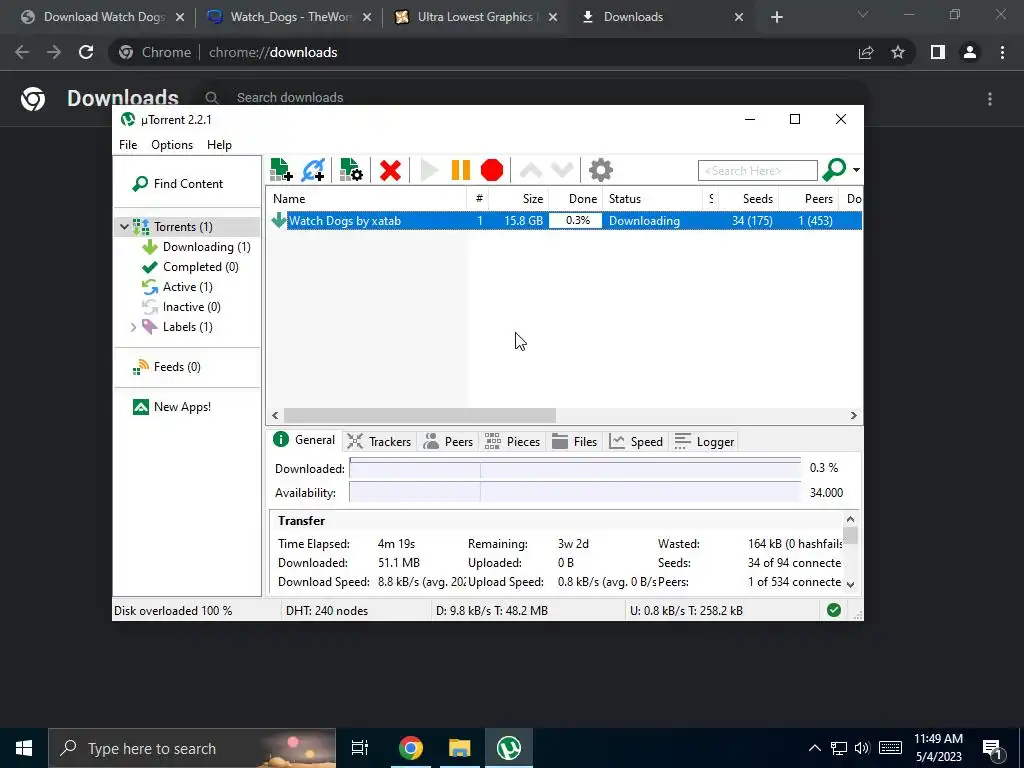Image resolution: width=1024 pixels, height=768 pixels.
Task: Select Torrents (1) category
Action: [x=183, y=227]
